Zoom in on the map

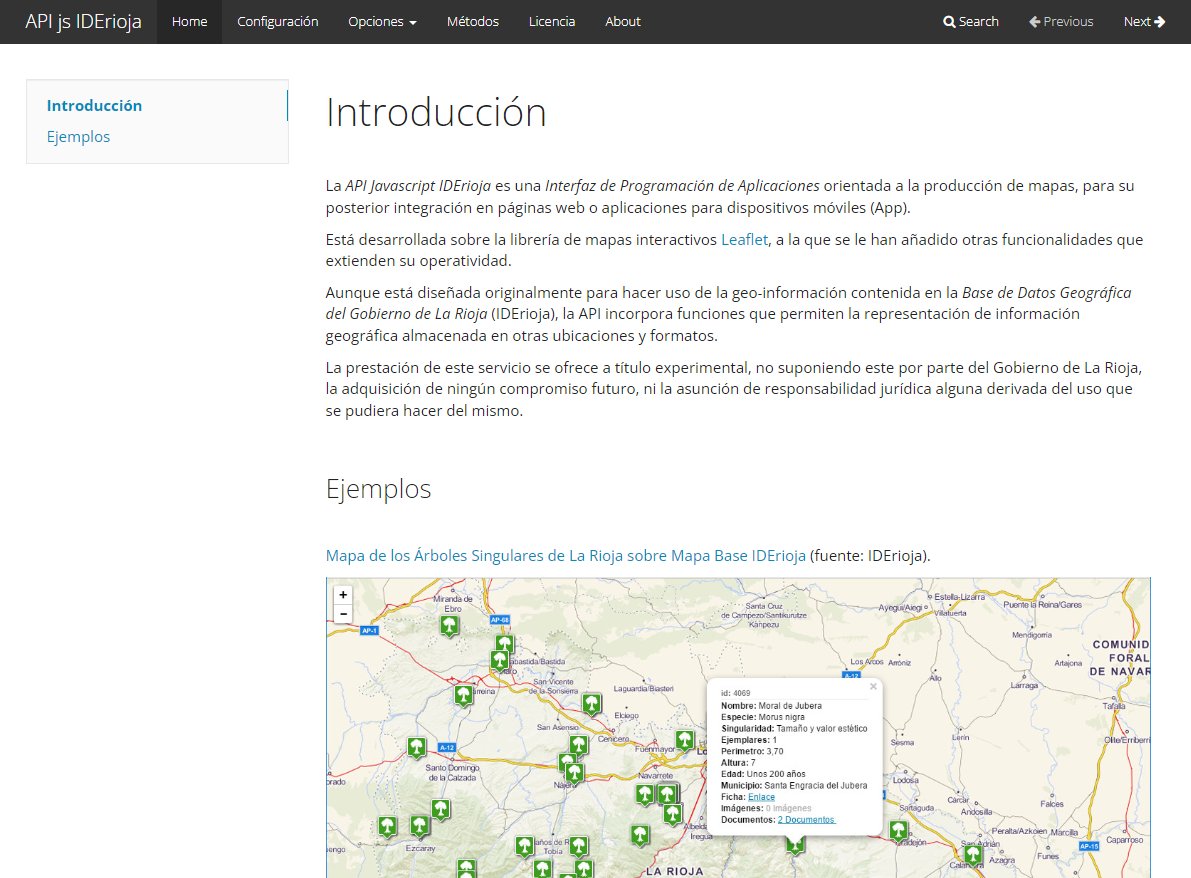tap(343, 594)
